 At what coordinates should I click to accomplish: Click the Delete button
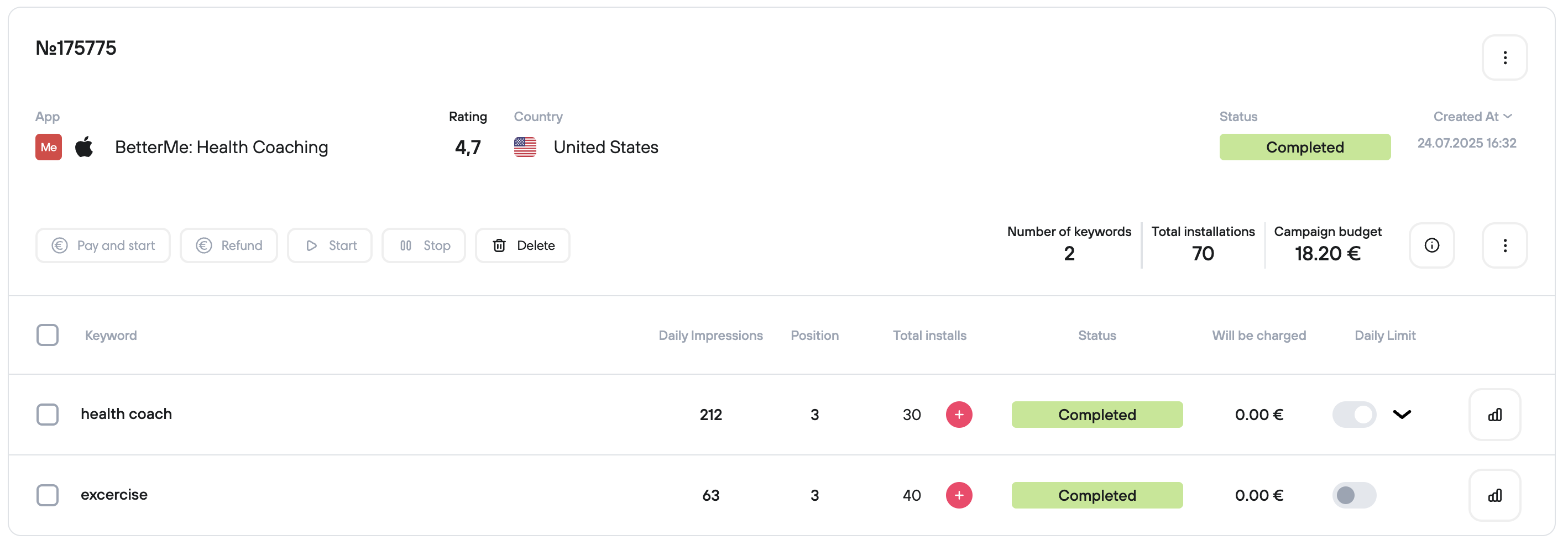[522, 246]
